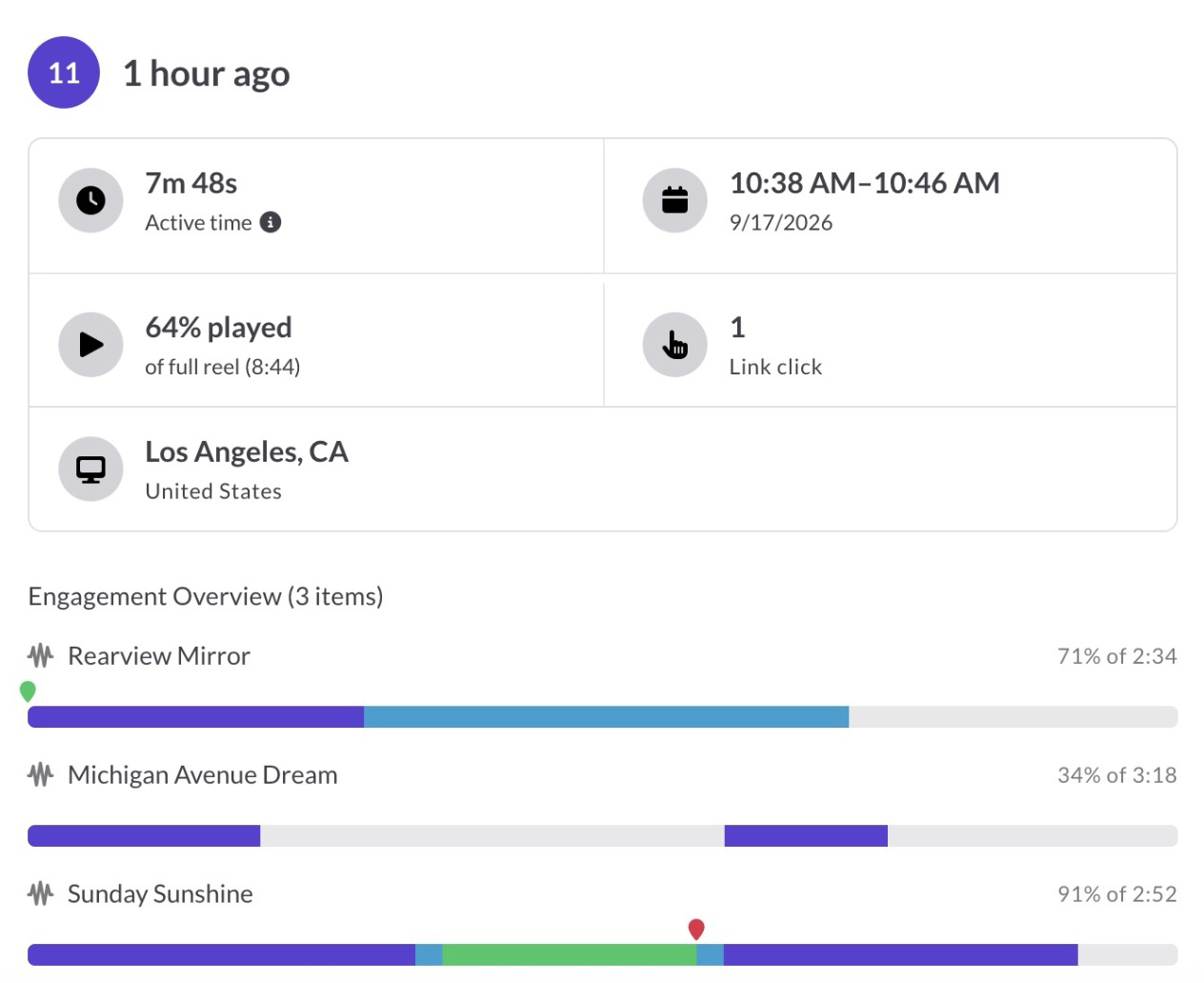Click the '10:38 AM–10:46 AM' time range
The width and height of the screenshot is (1204, 983).
pos(865,183)
